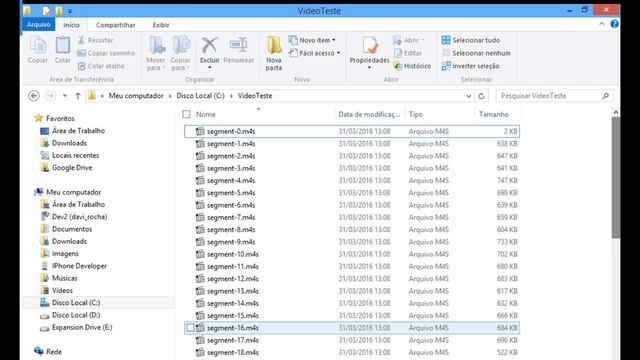Click Colar atalho in ribbon
The width and height of the screenshot is (640, 360).
coord(101,66)
